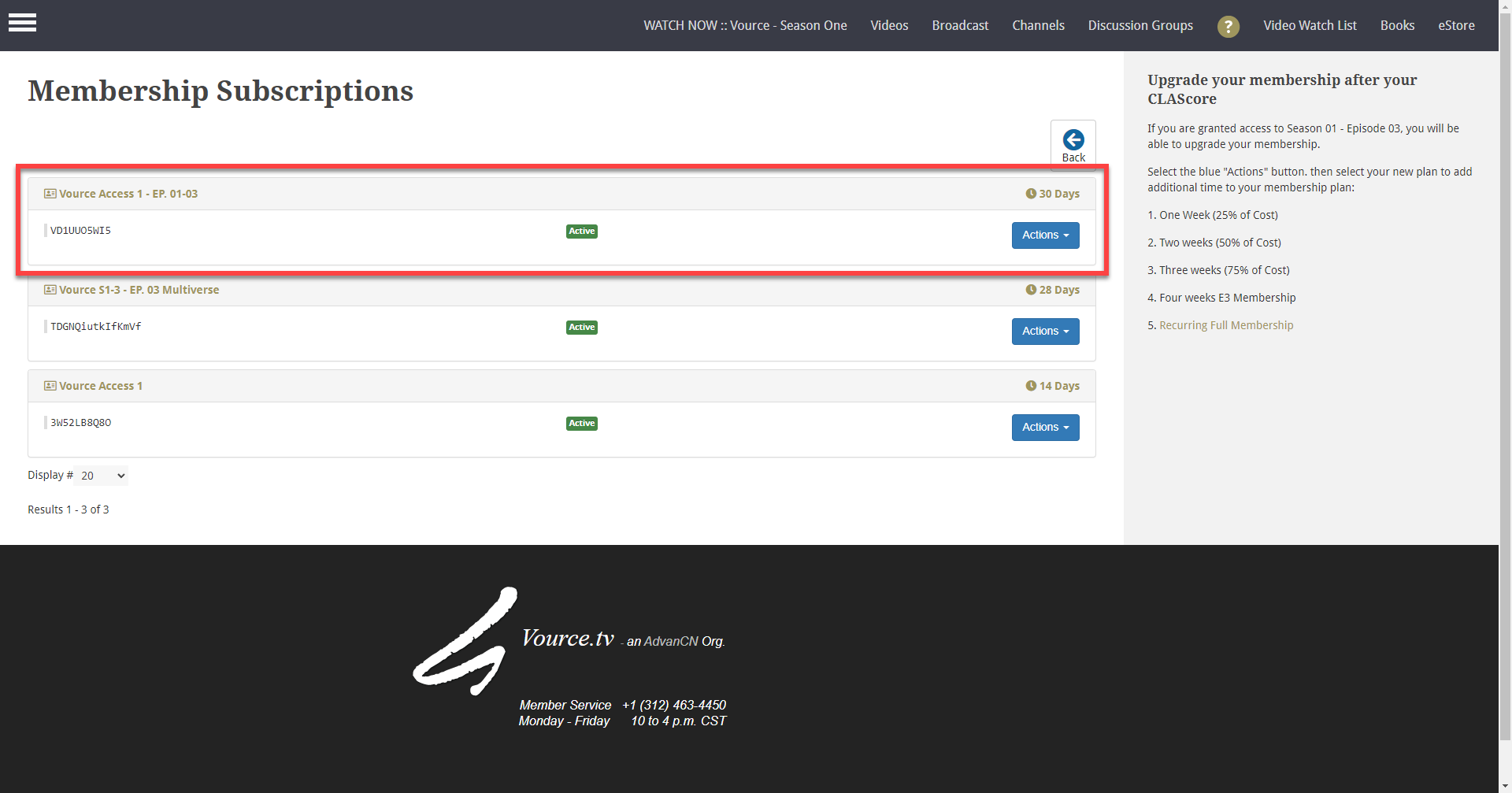
Task: Open Actions dropdown for TDGNQiutkIfKmVf subscription
Action: pos(1045,332)
